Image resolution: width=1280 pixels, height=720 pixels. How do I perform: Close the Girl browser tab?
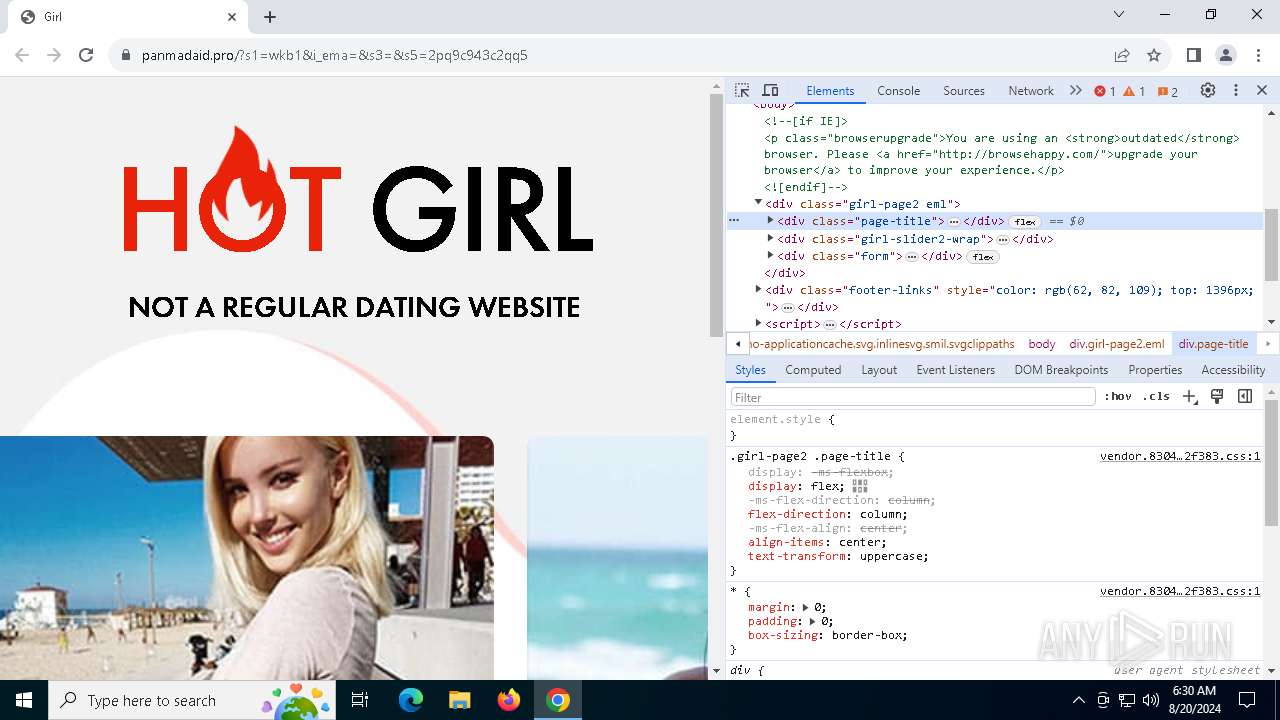232,17
